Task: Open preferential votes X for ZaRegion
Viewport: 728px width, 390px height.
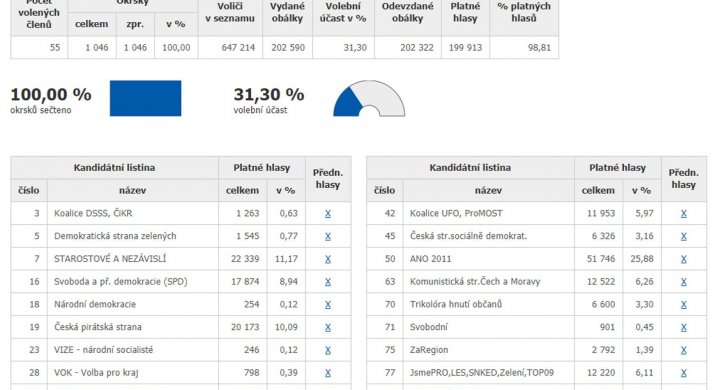Action: pyautogui.click(x=683, y=350)
